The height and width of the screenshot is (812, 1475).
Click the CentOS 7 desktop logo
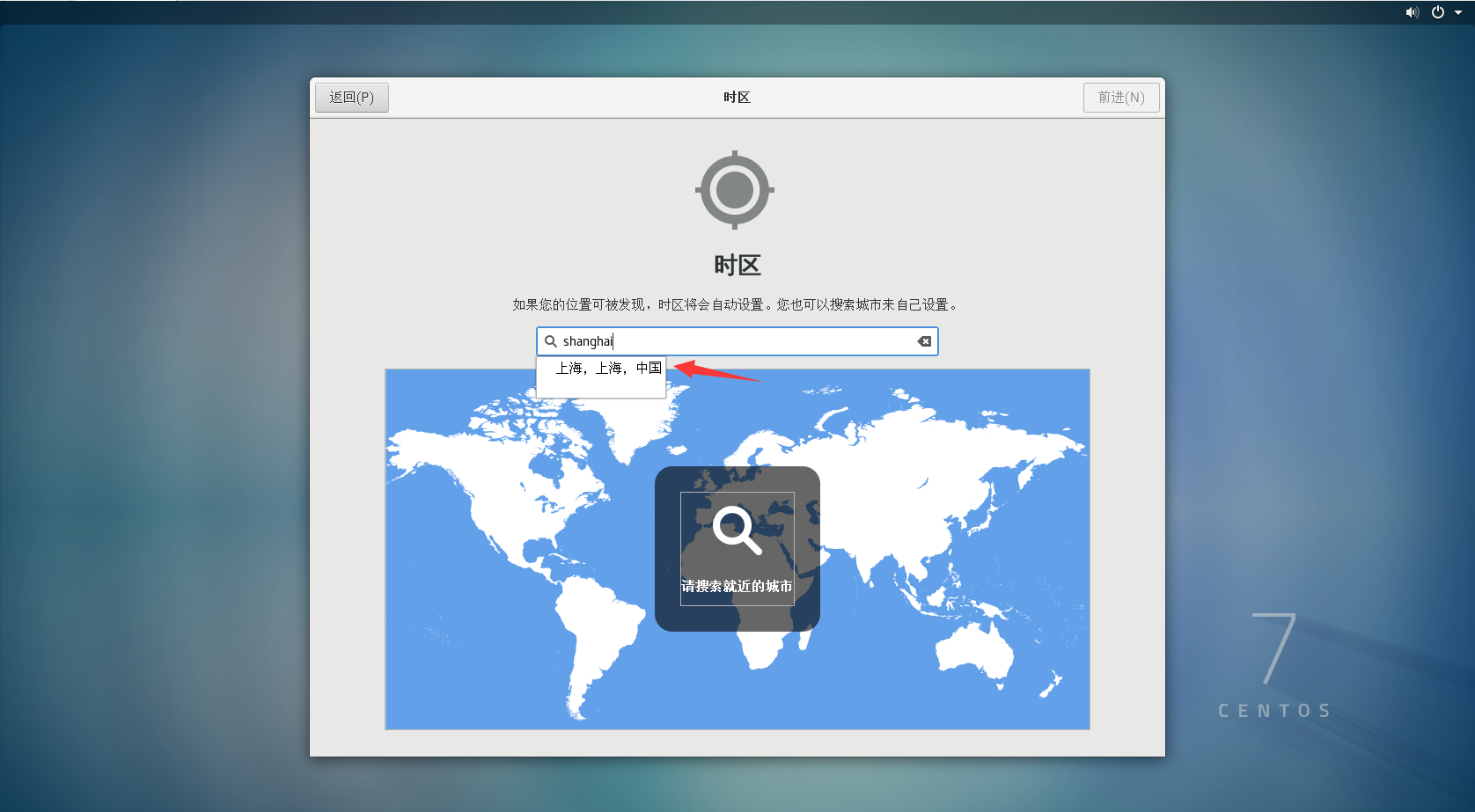pos(1274,666)
